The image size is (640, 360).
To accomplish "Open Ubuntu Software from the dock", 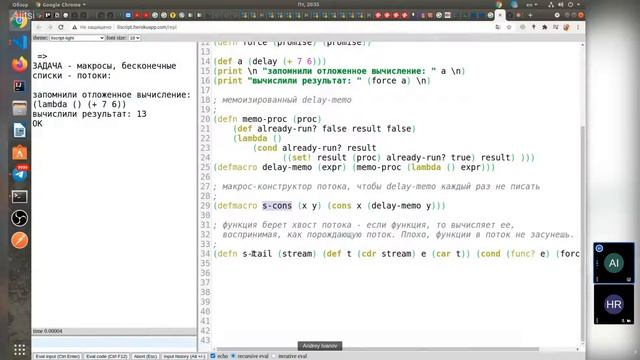I will pyautogui.click(x=19, y=153).
